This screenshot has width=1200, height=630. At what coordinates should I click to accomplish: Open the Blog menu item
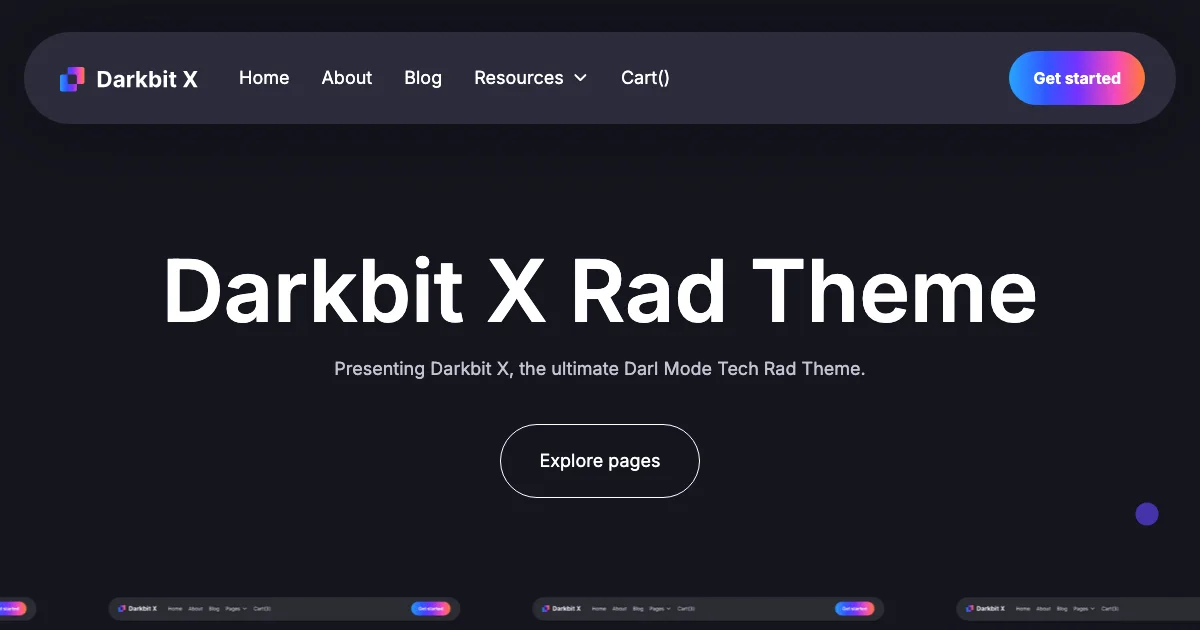(x=423, y=78)
